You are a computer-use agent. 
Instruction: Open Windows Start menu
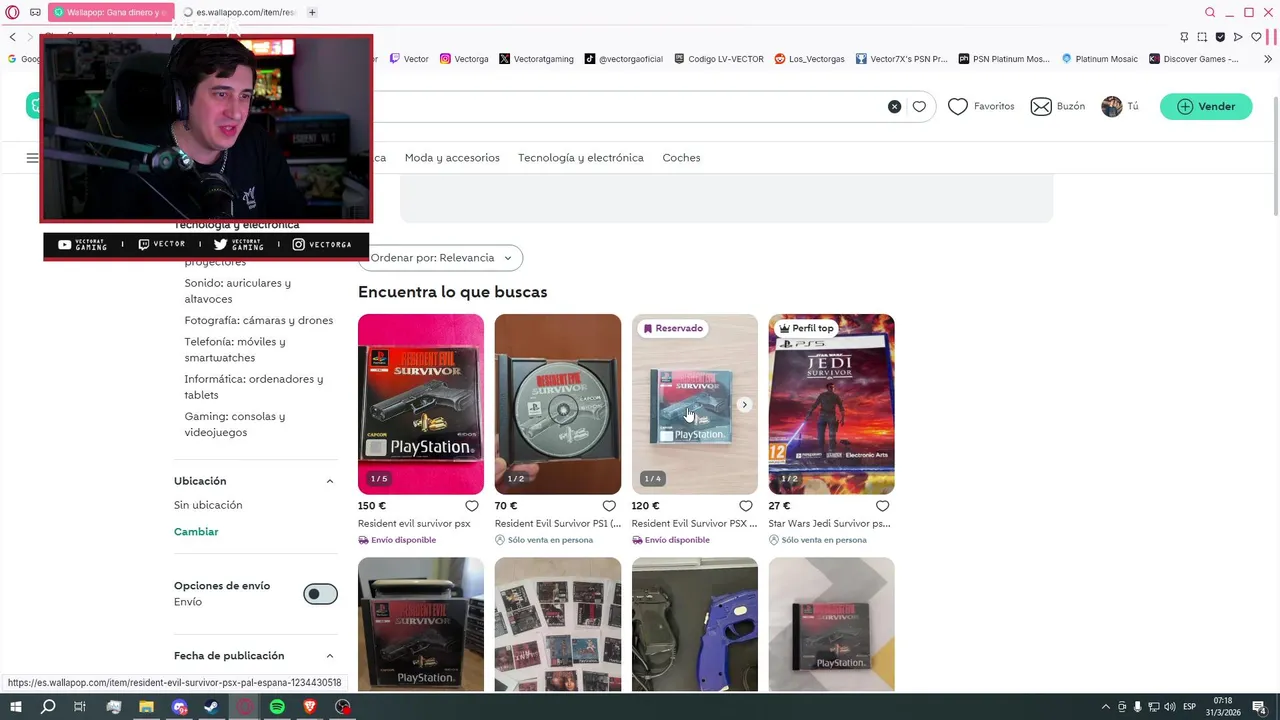tap(16, 707)
